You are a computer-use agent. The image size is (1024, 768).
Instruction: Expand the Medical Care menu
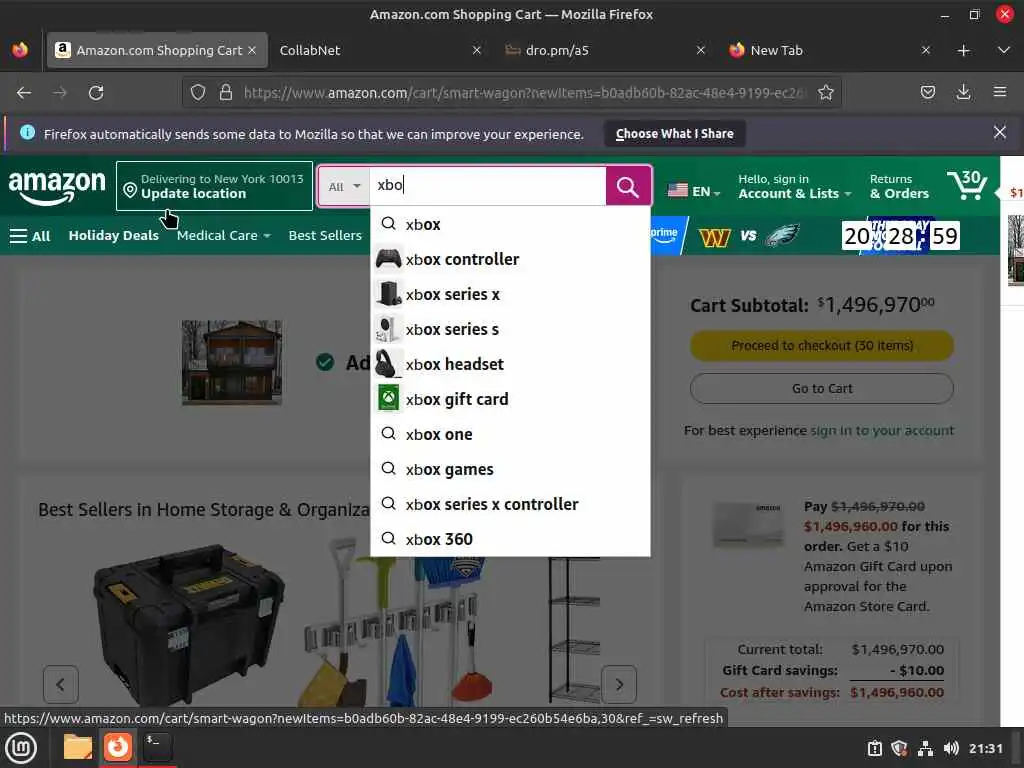223,236
